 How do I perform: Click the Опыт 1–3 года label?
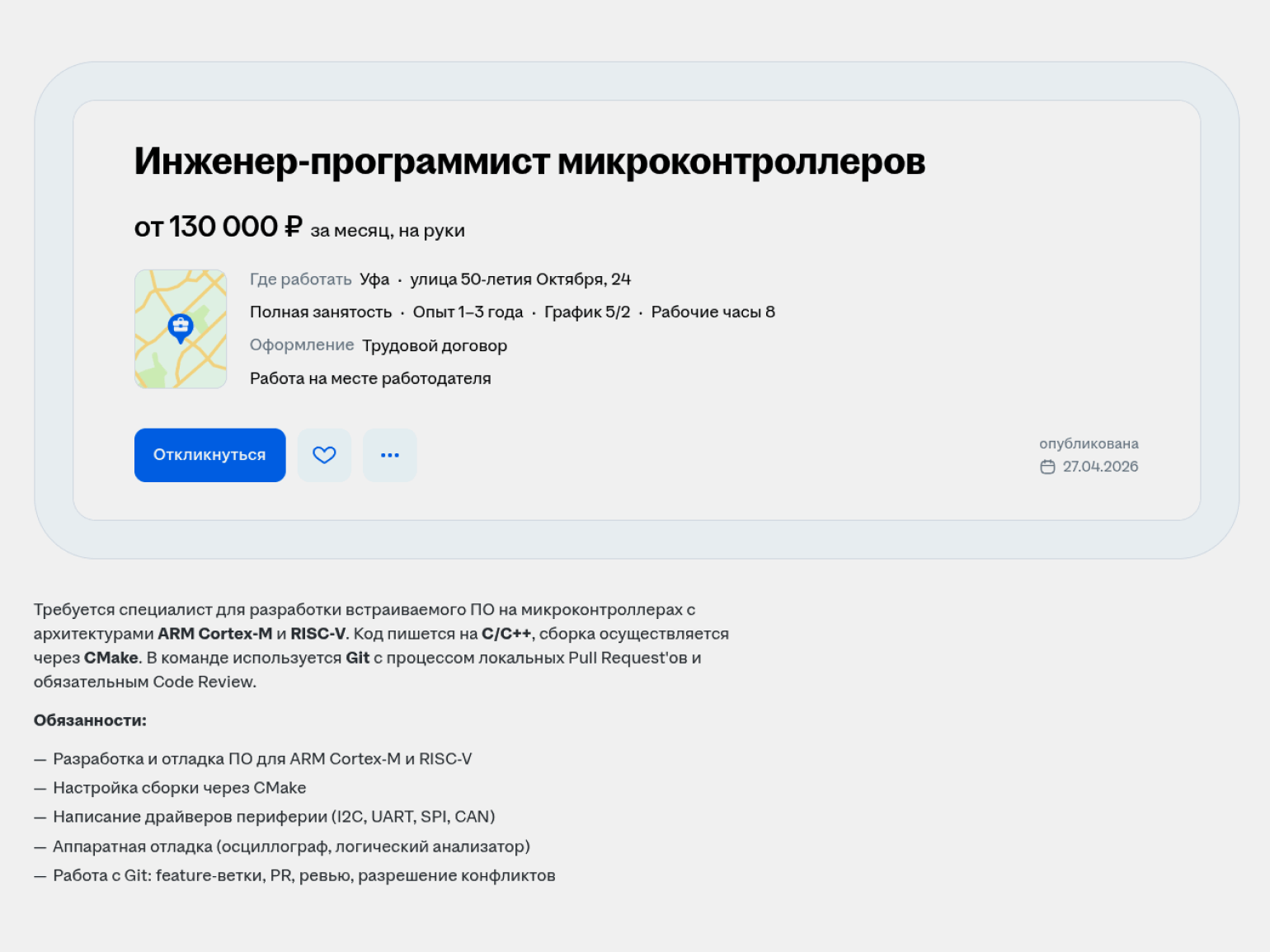[x=468, y=312]
